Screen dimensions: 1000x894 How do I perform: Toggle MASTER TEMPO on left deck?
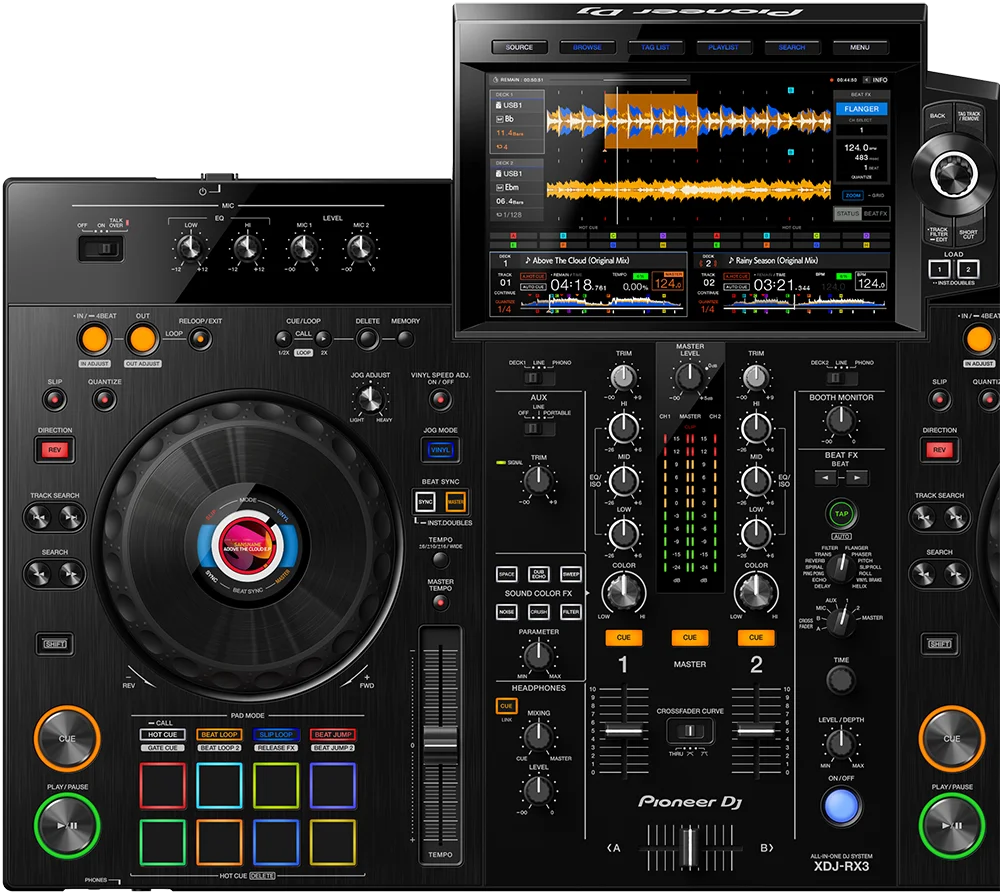pyautogui.click(x=440, y=602)
